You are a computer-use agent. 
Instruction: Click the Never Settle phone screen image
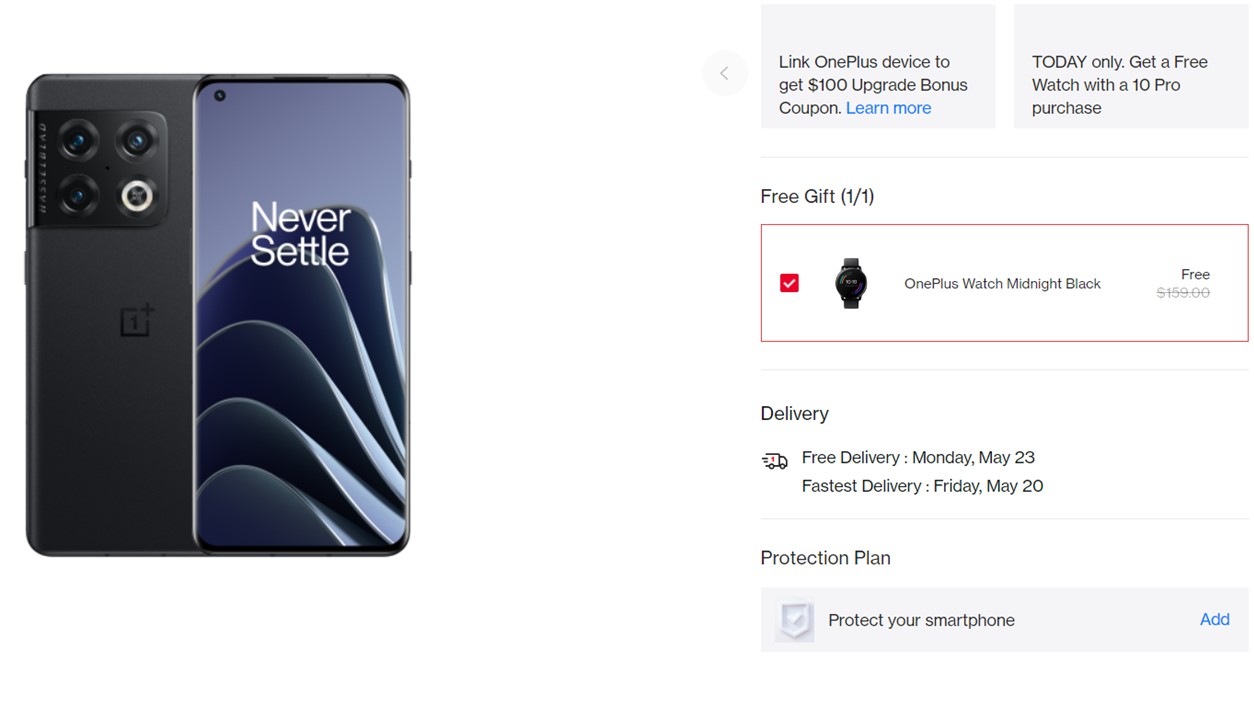coord(301,330)
